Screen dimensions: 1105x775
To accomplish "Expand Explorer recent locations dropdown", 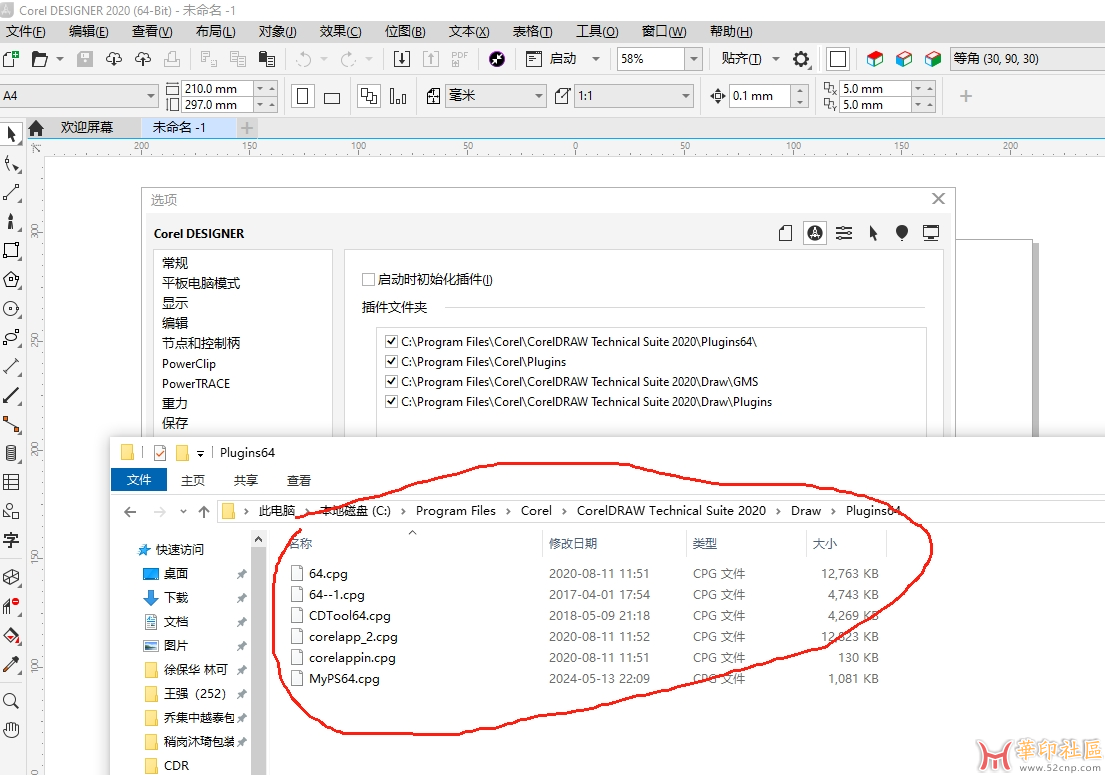I will pos(183,512).
